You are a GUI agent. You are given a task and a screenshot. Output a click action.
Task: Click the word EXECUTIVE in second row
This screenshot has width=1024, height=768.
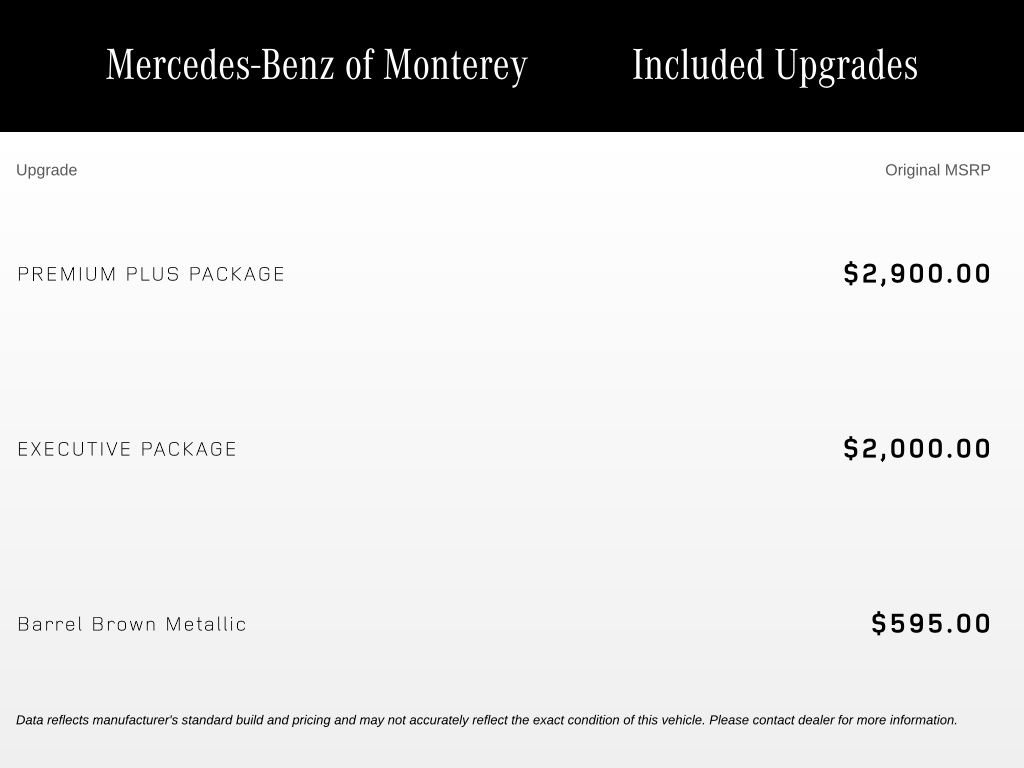tap(74, 449)
